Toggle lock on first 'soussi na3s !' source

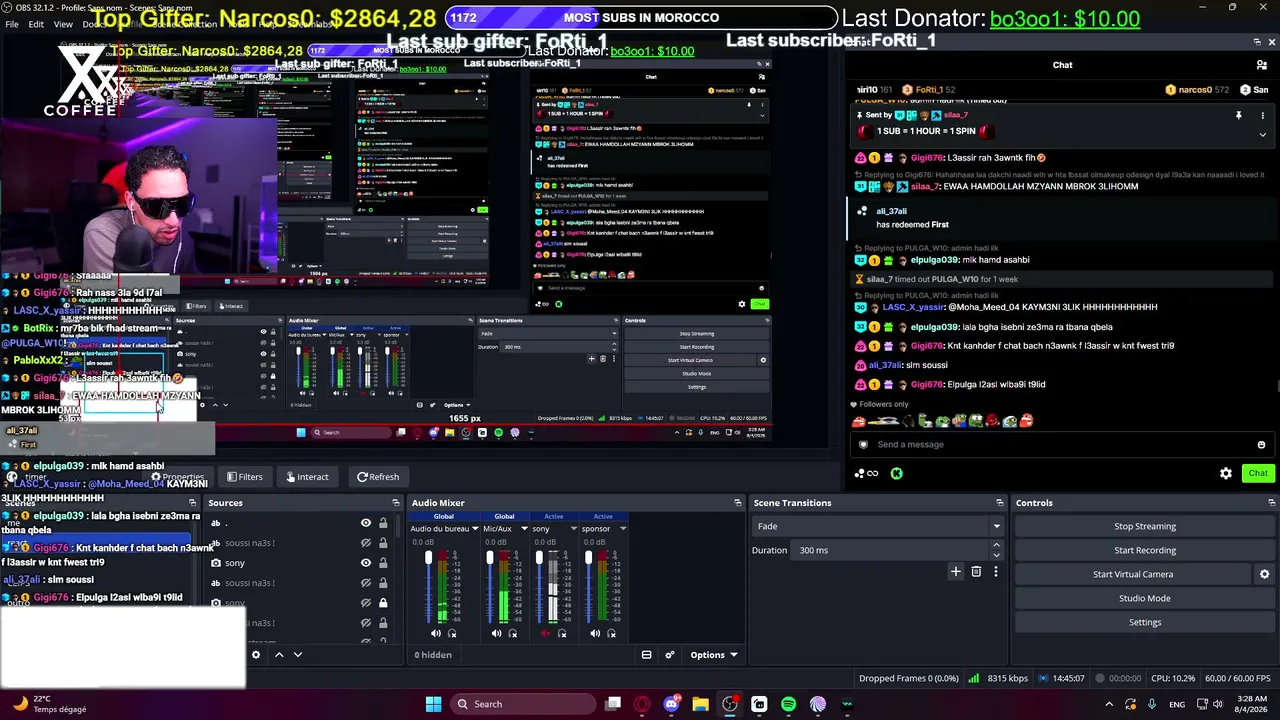point(383,543)
